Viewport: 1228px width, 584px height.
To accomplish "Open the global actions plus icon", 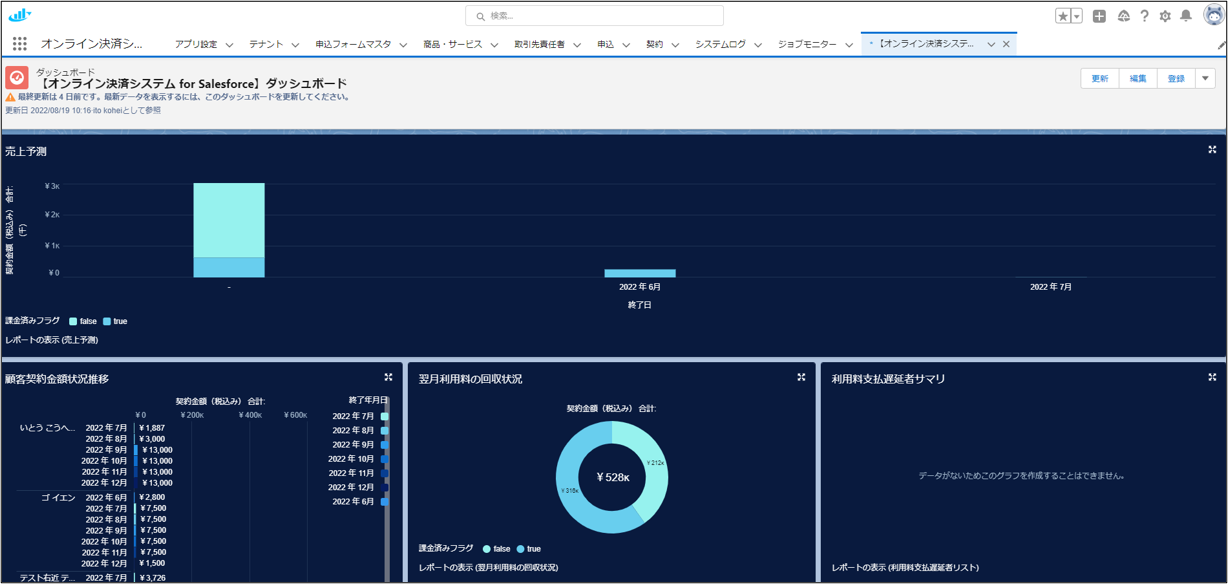I will click(1099, 16).
